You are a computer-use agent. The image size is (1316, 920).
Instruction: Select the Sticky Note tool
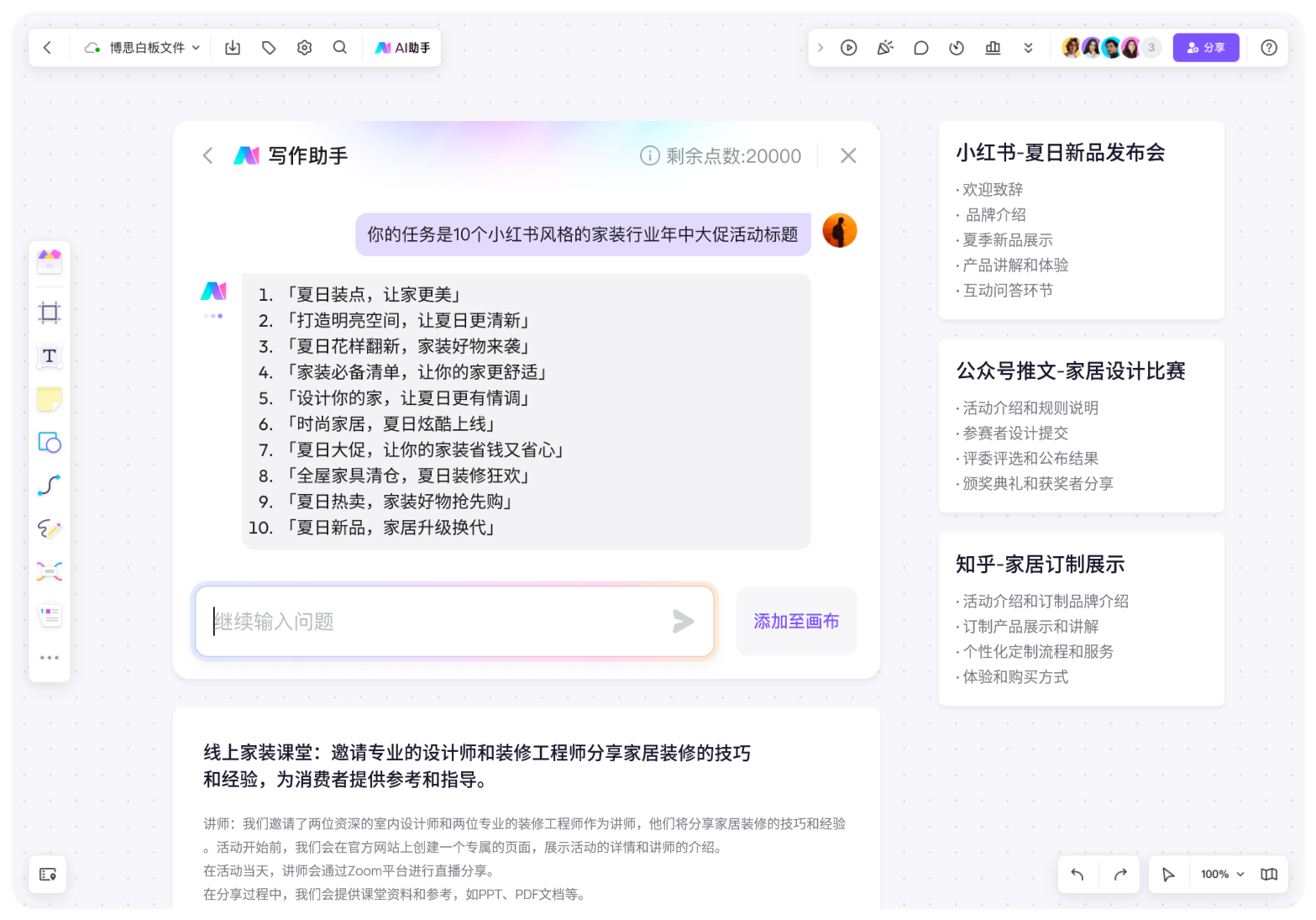coord(49,399)
